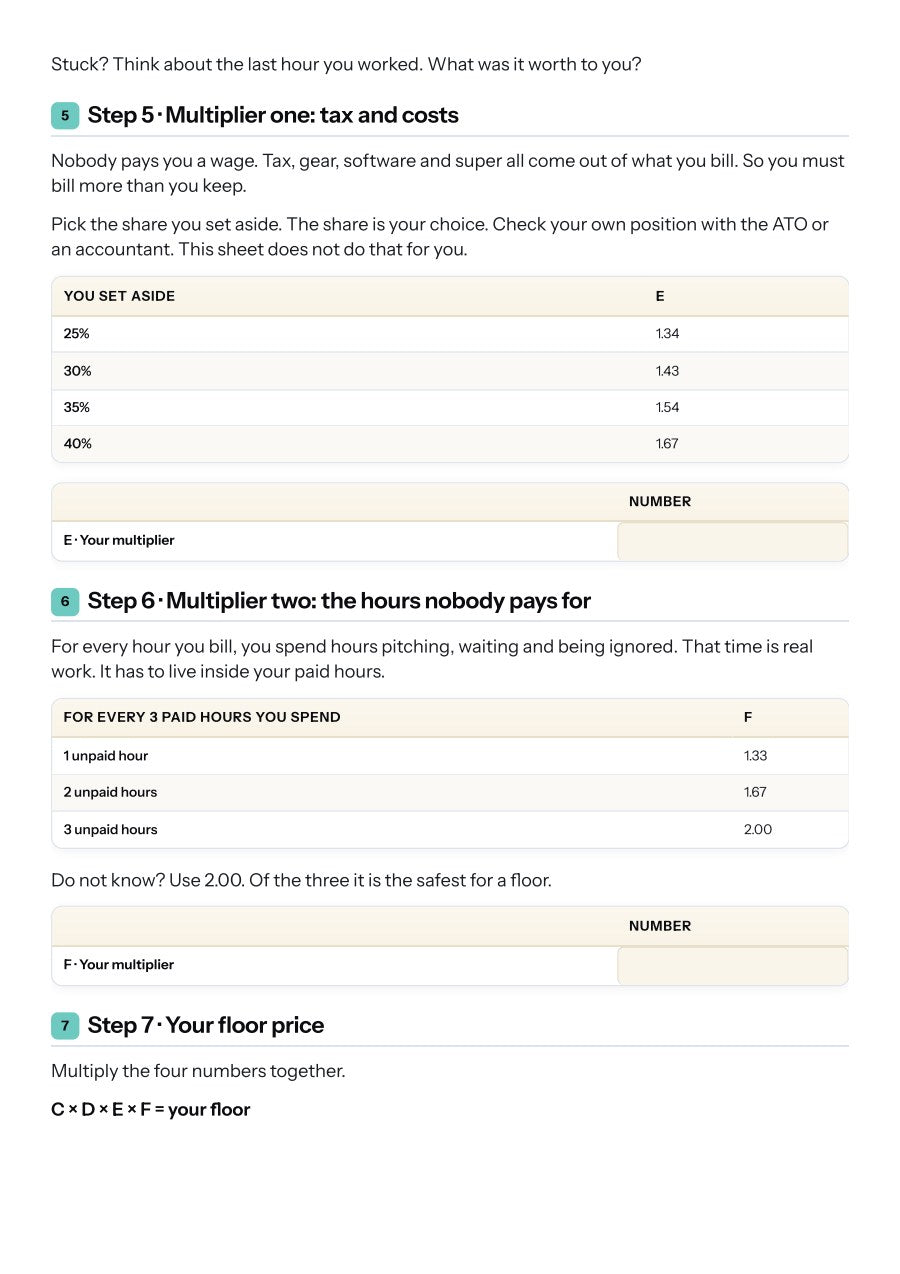The image size is (900, 1274).
Task: Click the Step 7 floor price heading
Action: (x=206, y=1026)
